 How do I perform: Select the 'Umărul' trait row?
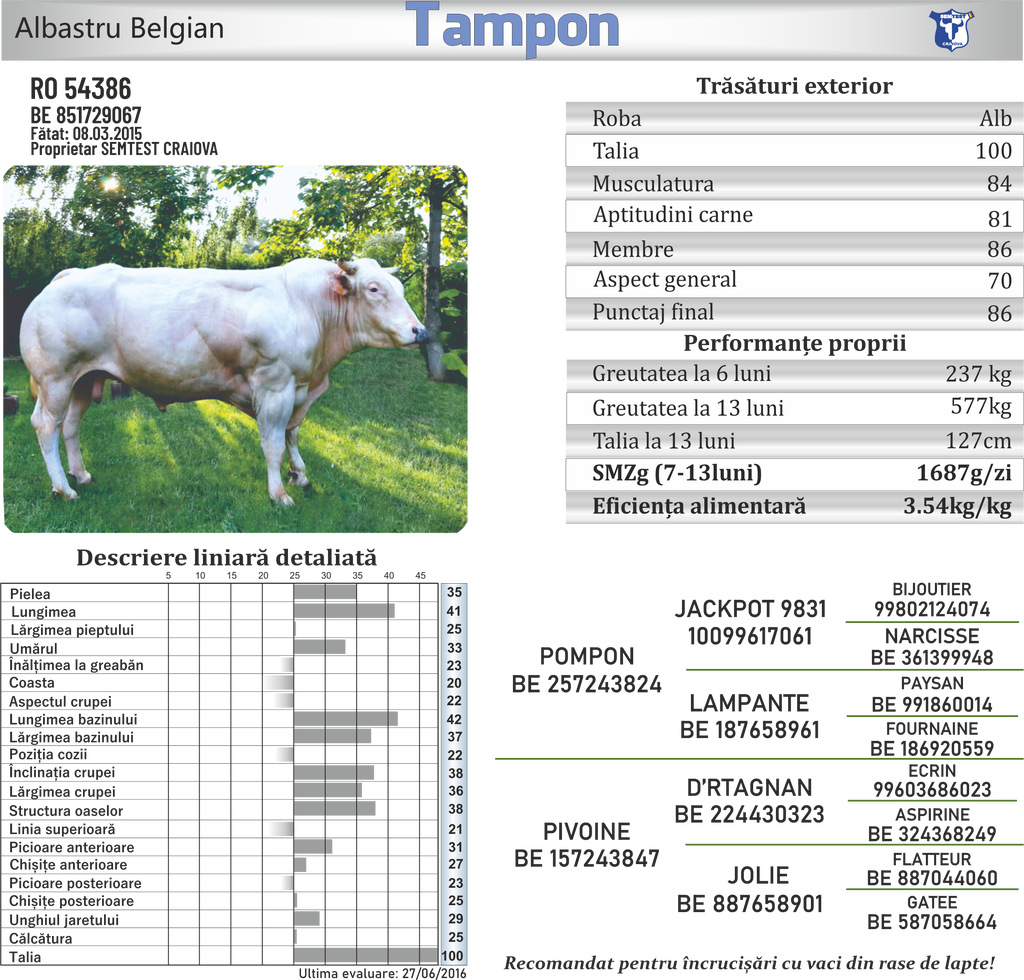click(234, 648)
